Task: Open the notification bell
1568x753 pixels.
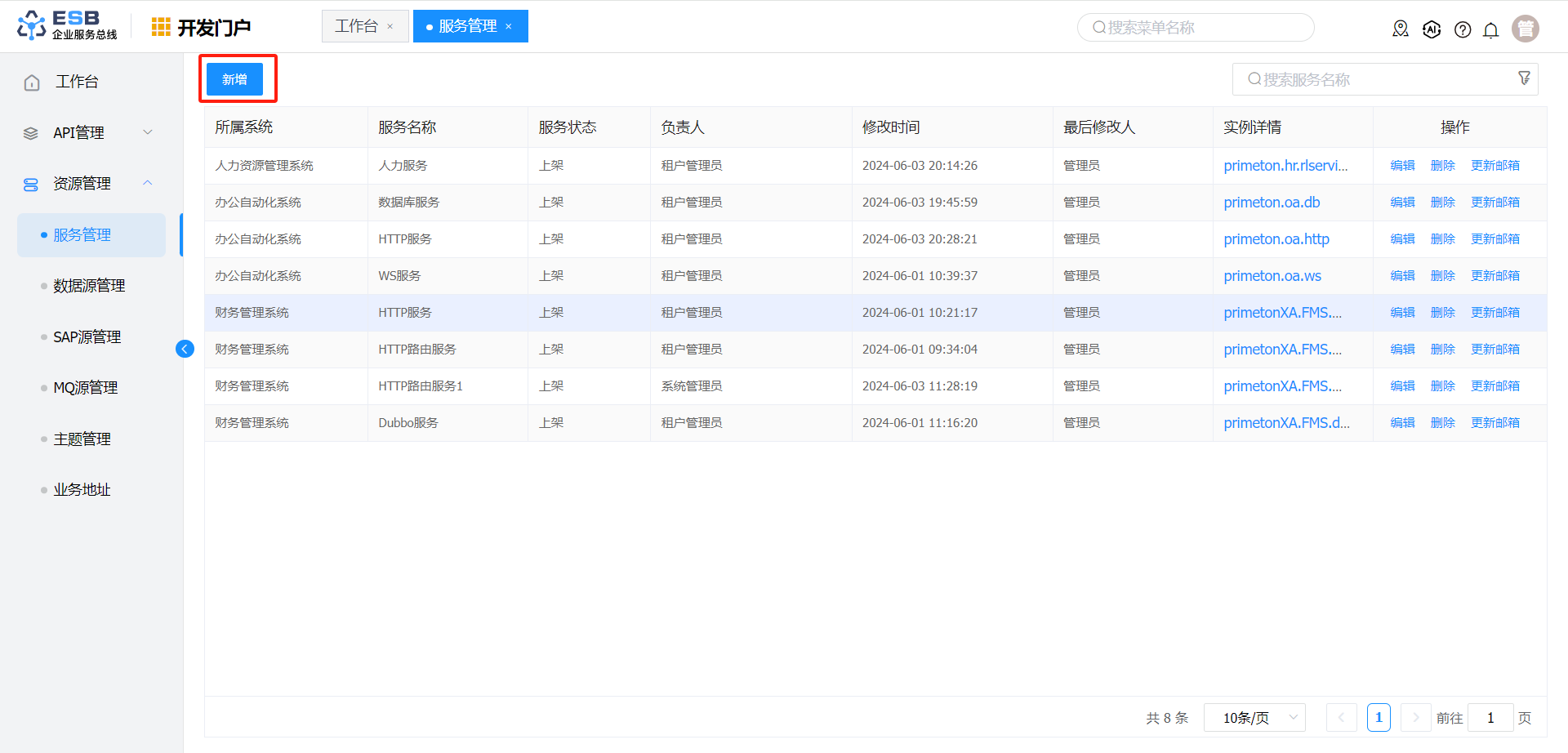Action: 1491,30
